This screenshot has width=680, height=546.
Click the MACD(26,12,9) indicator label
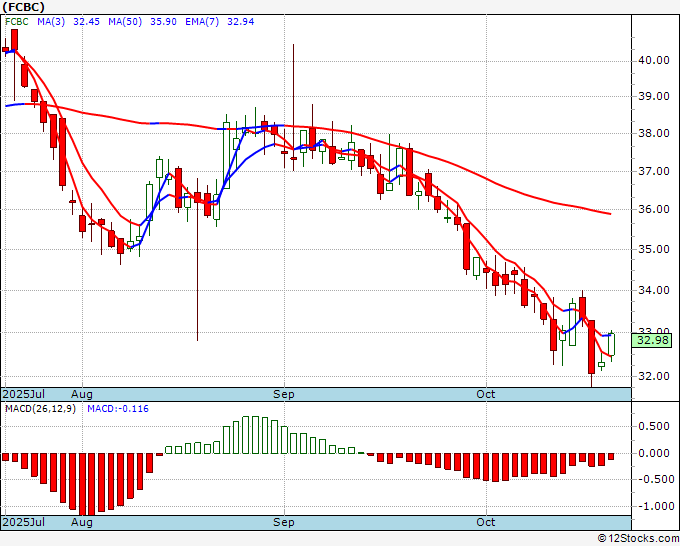coord(40,409)
